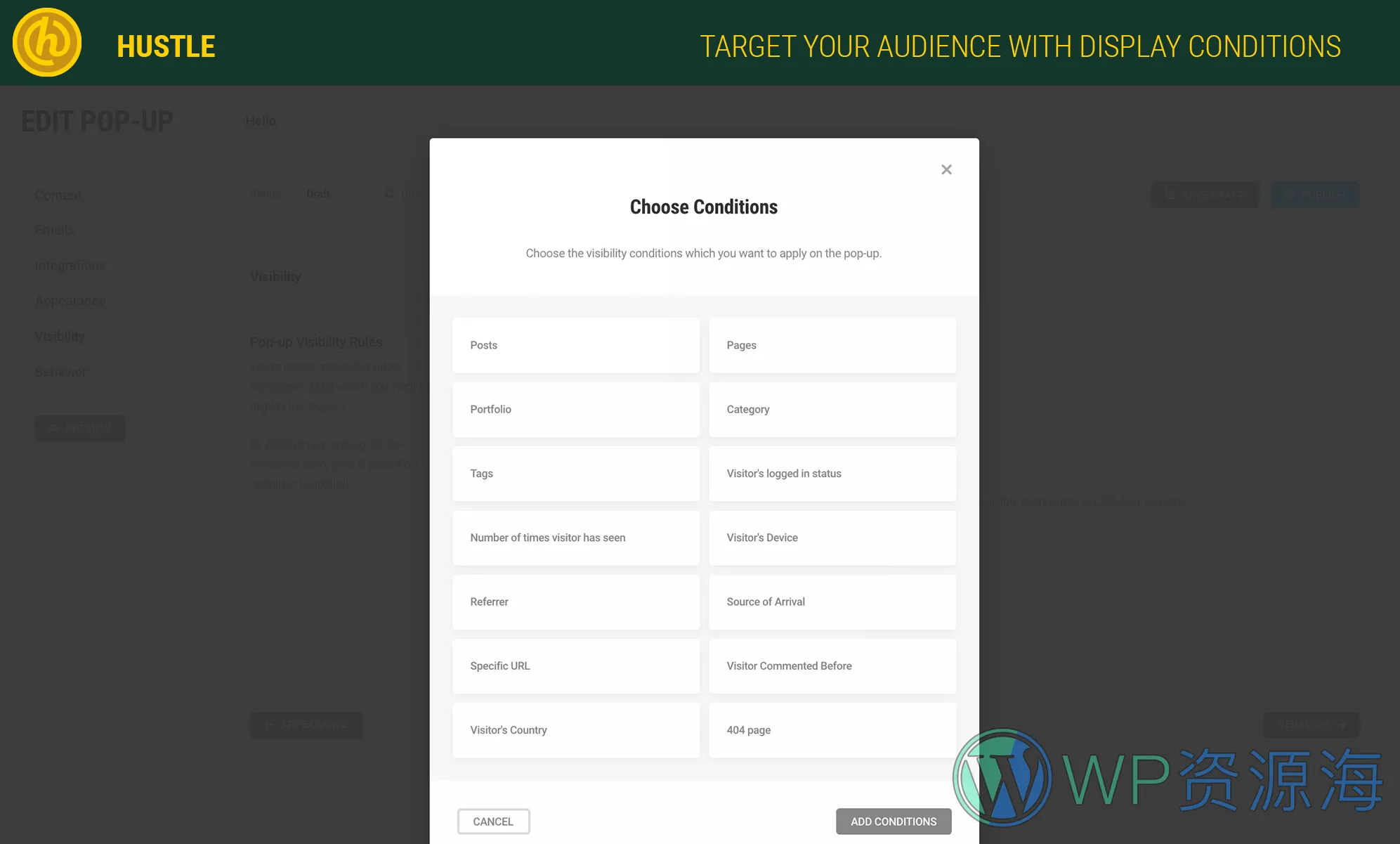This screenshot has height=844, width=1400.
Task: Click the ADD CONDITIONS button
Action: pyautogui.click(x=893, y=821)
